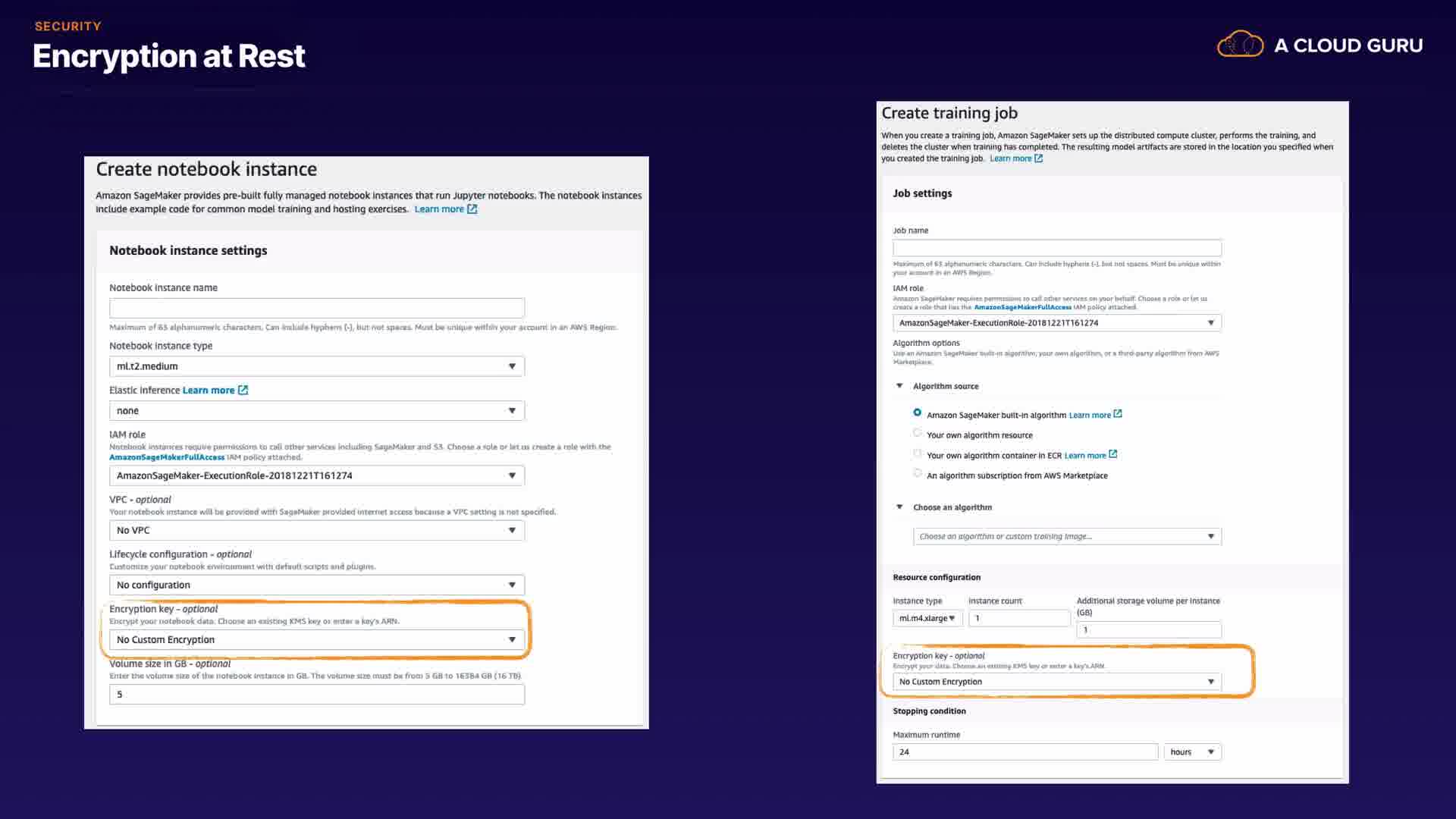Click external-link icon next to Elastic inference

[x=243, y=390]
